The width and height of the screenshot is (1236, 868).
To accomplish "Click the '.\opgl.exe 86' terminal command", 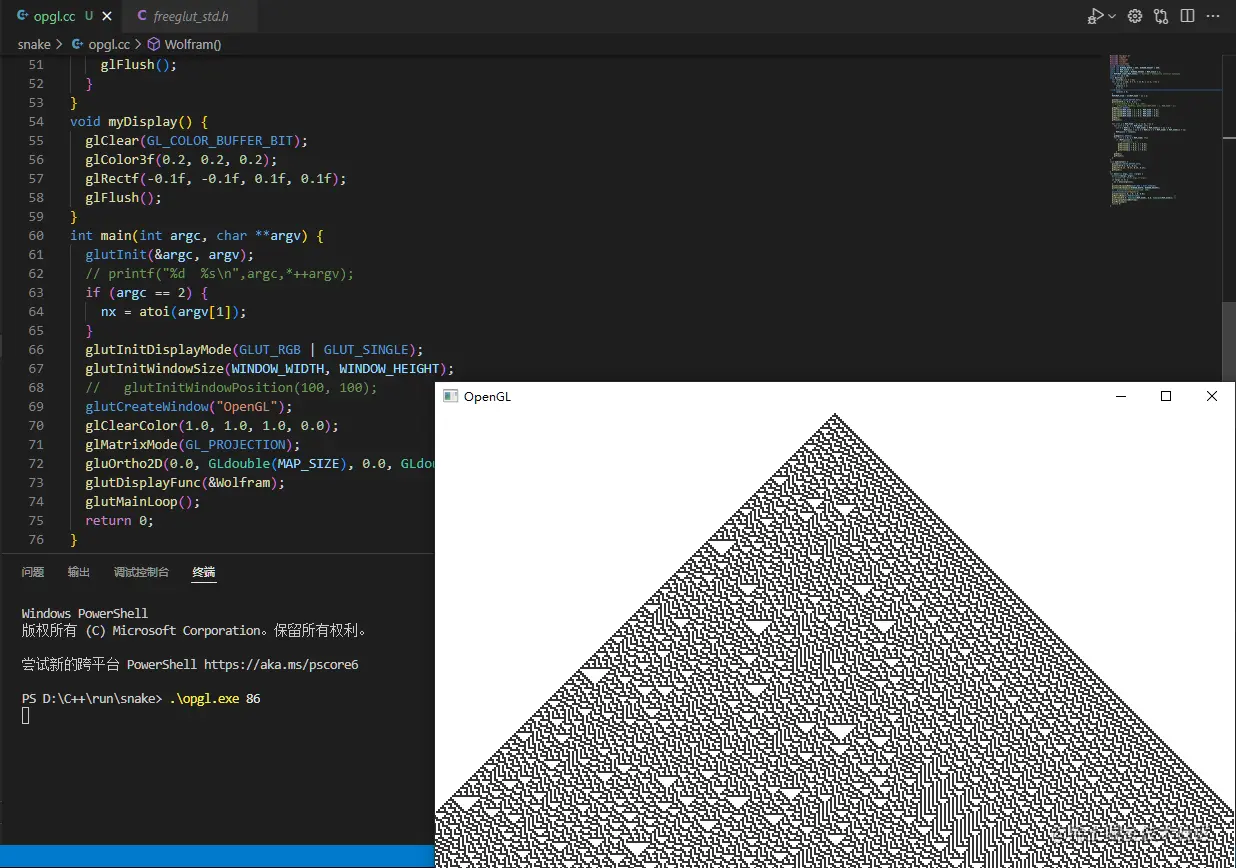I will pos(213,698).
